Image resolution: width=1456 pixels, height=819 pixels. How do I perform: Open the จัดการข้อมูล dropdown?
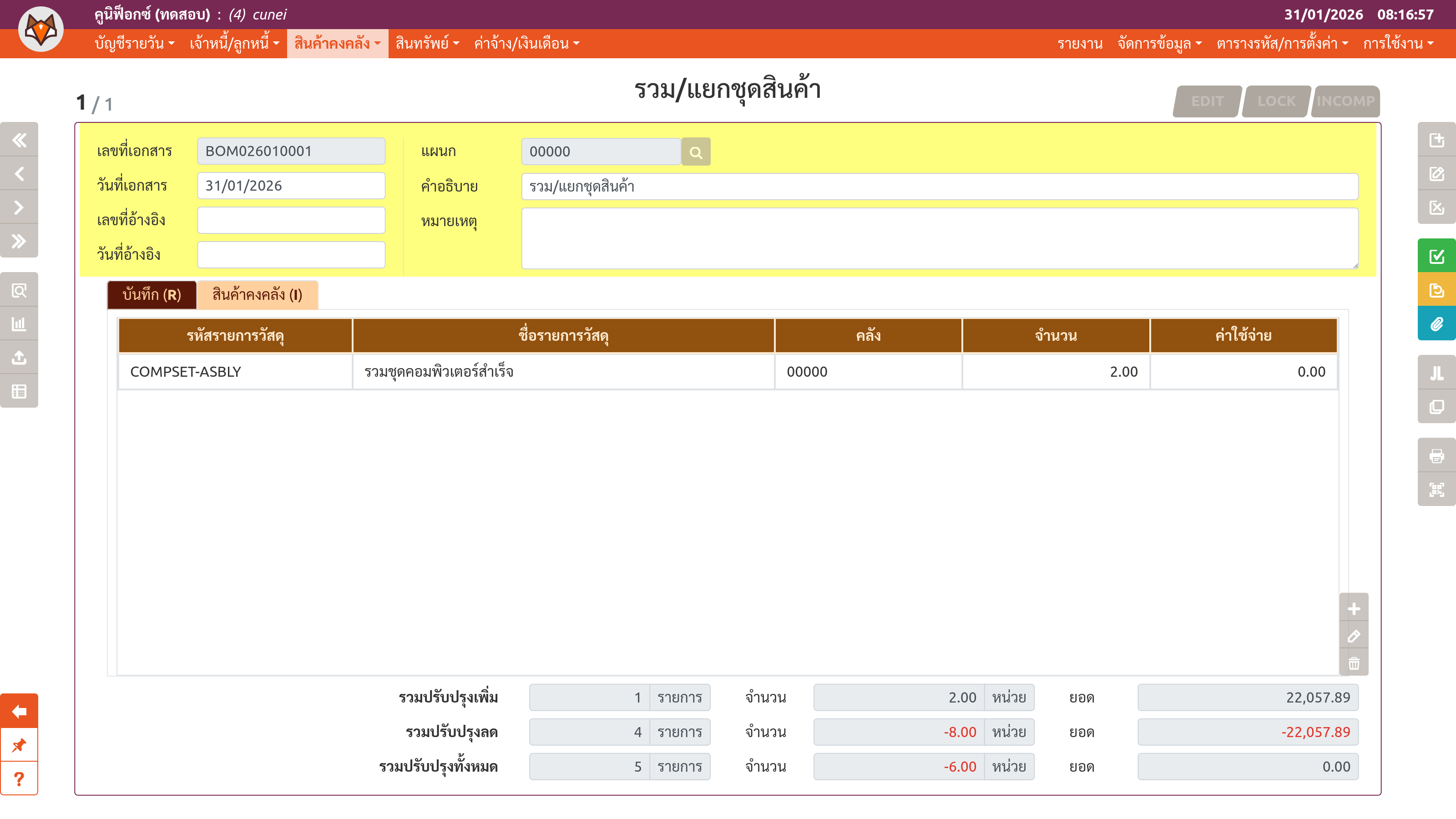tap(1159, 44)
